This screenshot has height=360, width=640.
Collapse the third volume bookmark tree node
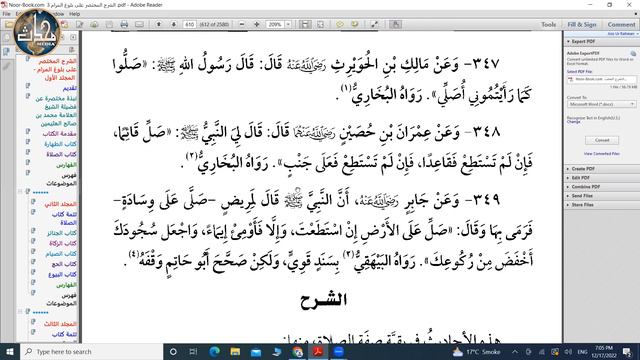pos(20,311)
